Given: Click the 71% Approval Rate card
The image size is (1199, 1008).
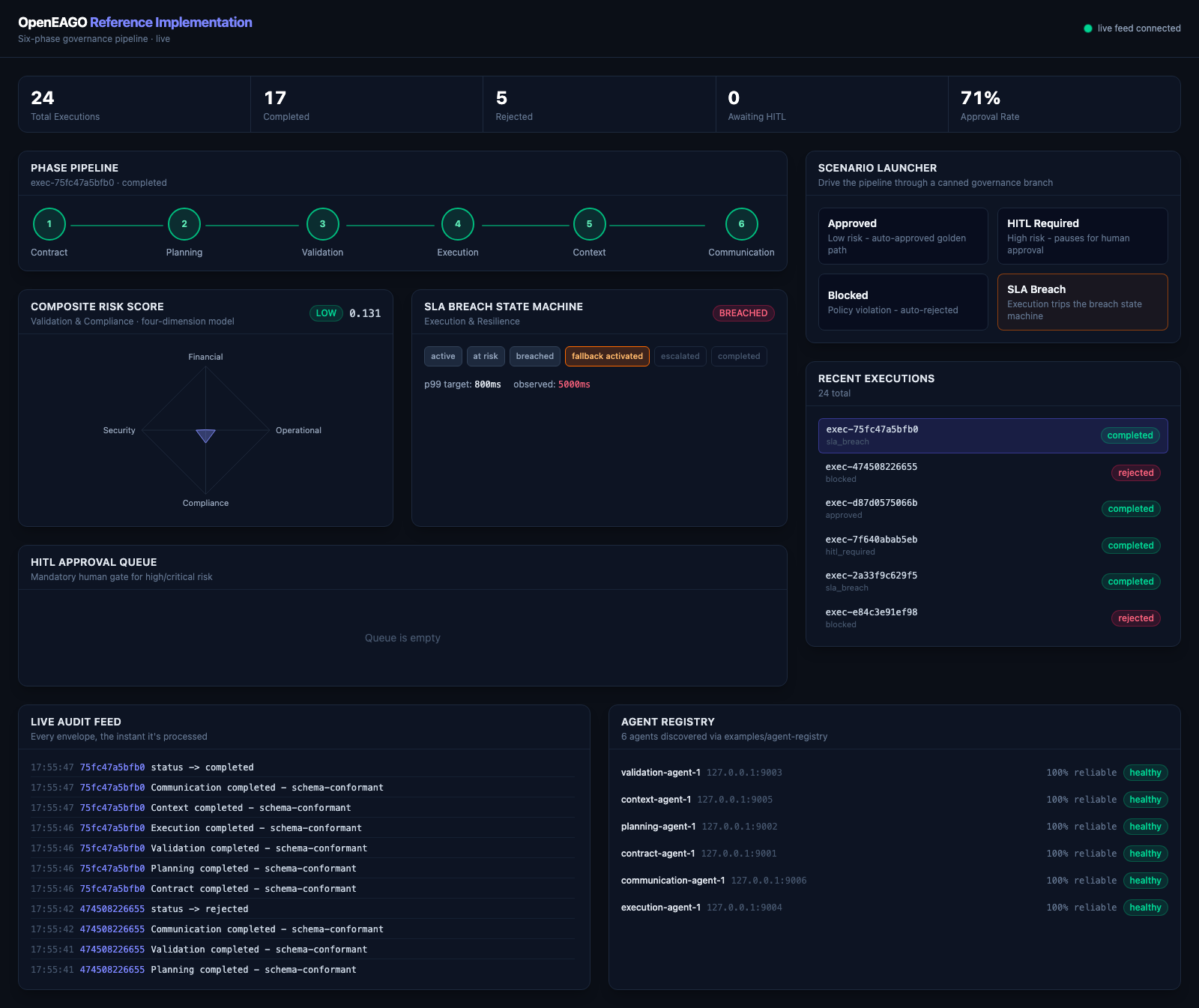Looking at the screenshot, I should click(1064, 104).
